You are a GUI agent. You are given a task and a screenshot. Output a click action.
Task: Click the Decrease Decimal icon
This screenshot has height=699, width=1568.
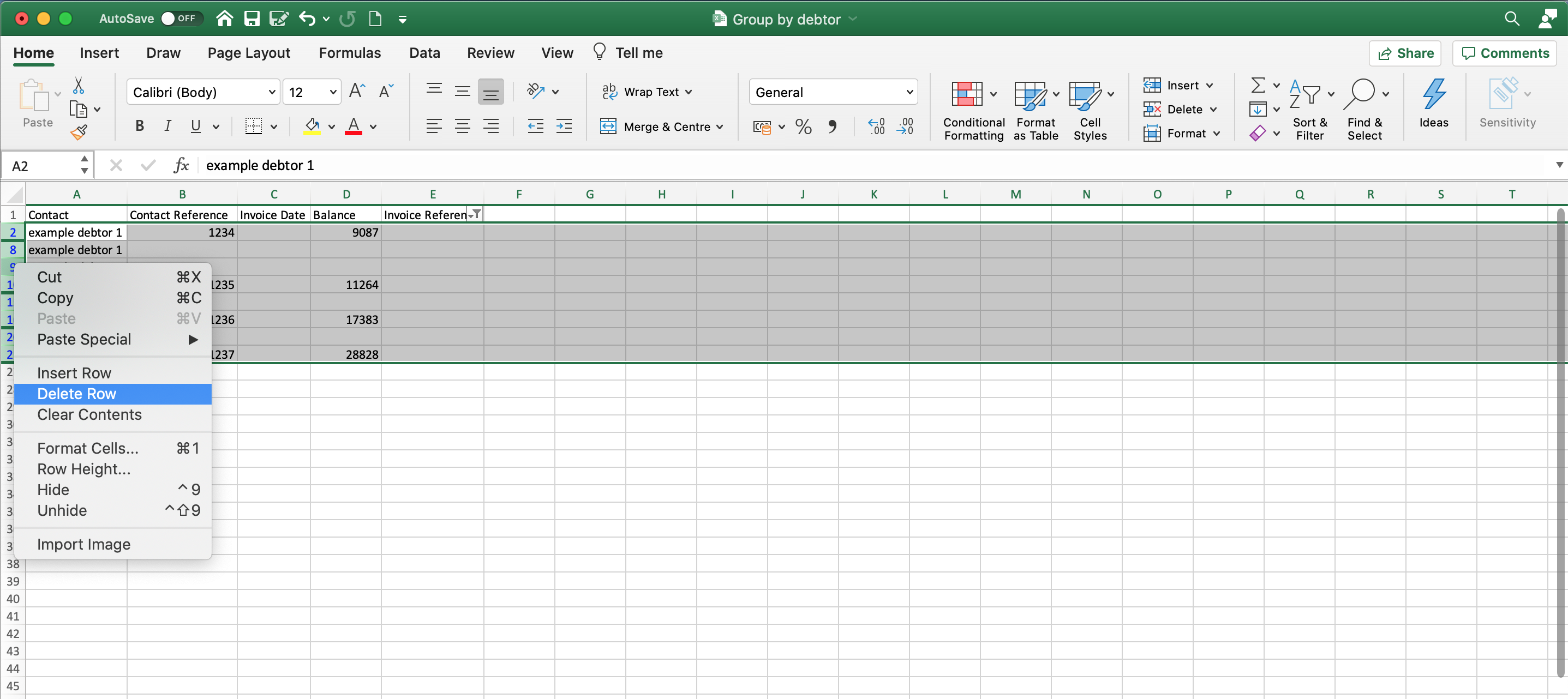coord(905,126)
